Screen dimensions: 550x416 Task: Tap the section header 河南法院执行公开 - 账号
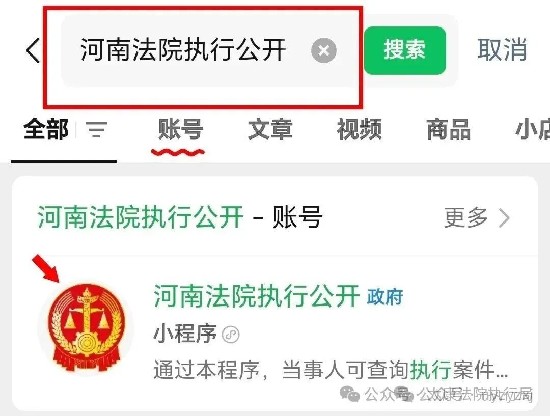[180, 217]
